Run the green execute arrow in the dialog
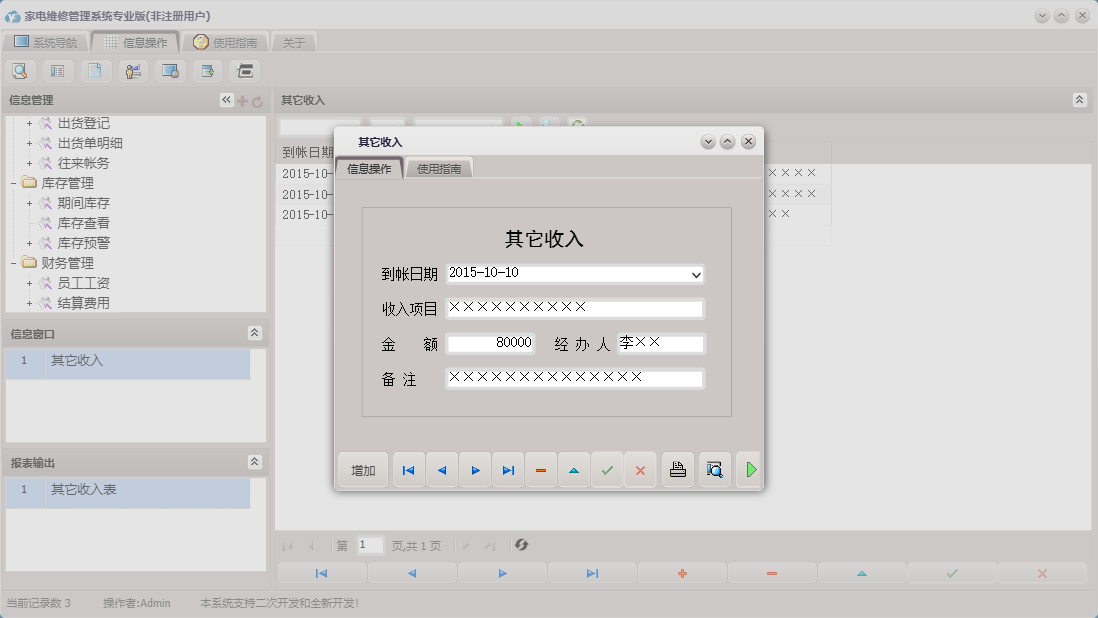Screen dimensions: 1098x618 point(749,469)
